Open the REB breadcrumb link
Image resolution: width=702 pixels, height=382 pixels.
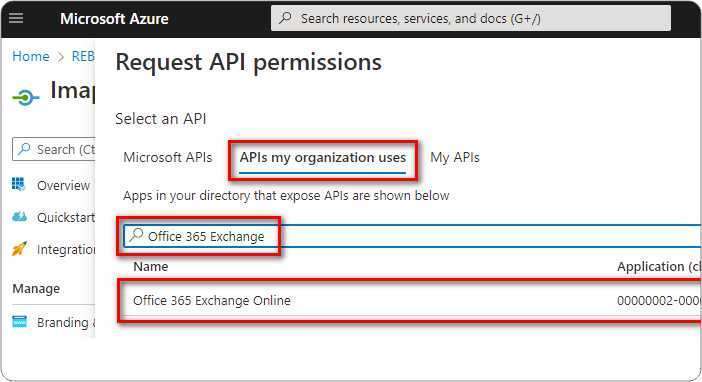(x=83, y=56)
